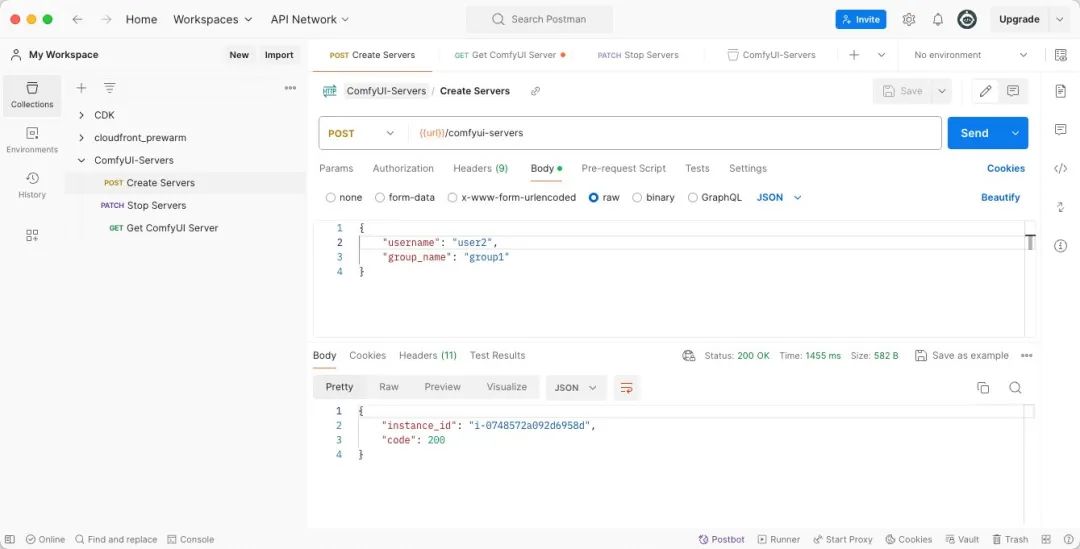Open the Upgrade dropdown arrow
Screen dimensions: 1080x549
pyautogui.click(x=1059, y=19)
